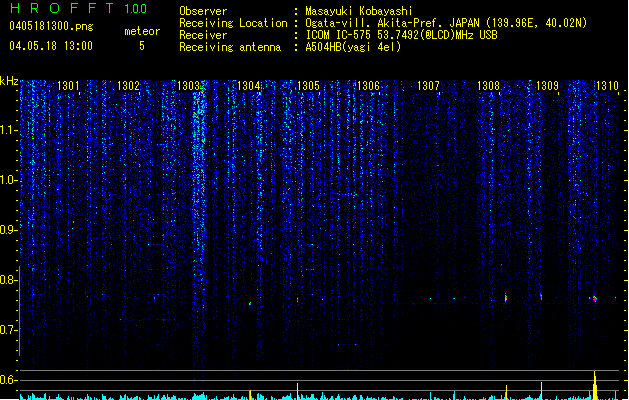Click the 0.6 kHz axis label

point(8,380)
